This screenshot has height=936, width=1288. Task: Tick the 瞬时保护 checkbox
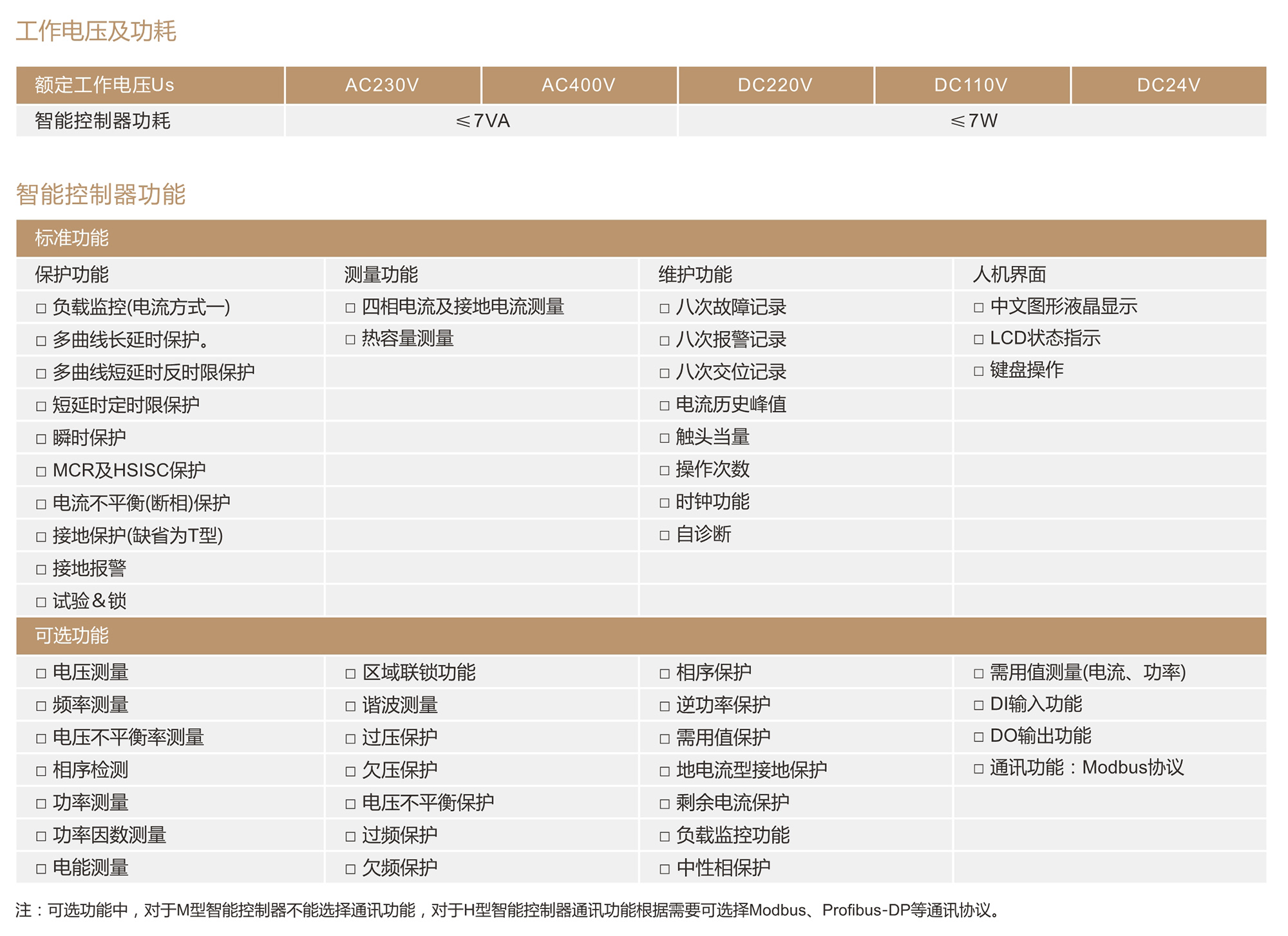(x=41, y=439)
